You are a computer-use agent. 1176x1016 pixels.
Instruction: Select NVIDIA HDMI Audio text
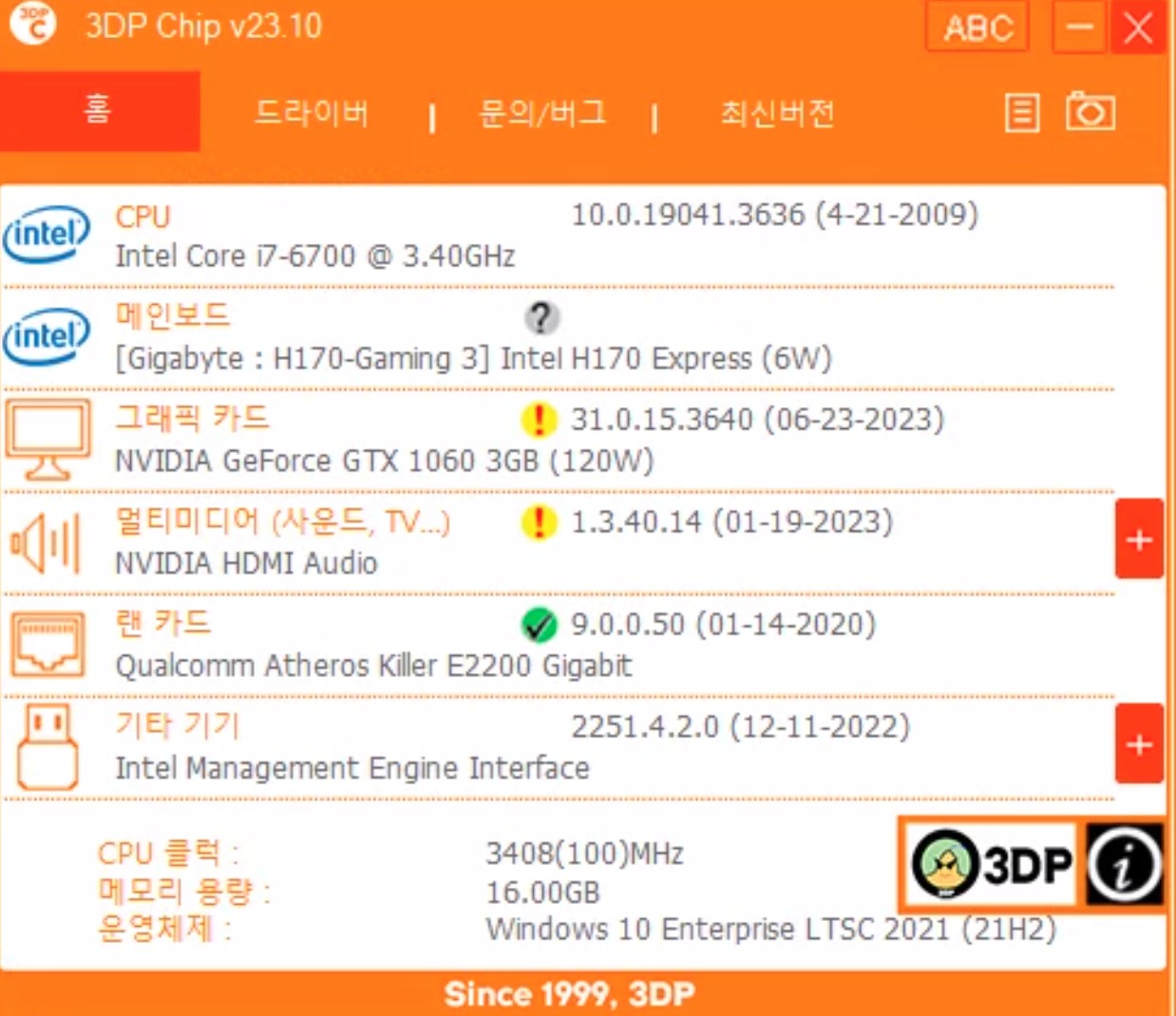point(246,563)
